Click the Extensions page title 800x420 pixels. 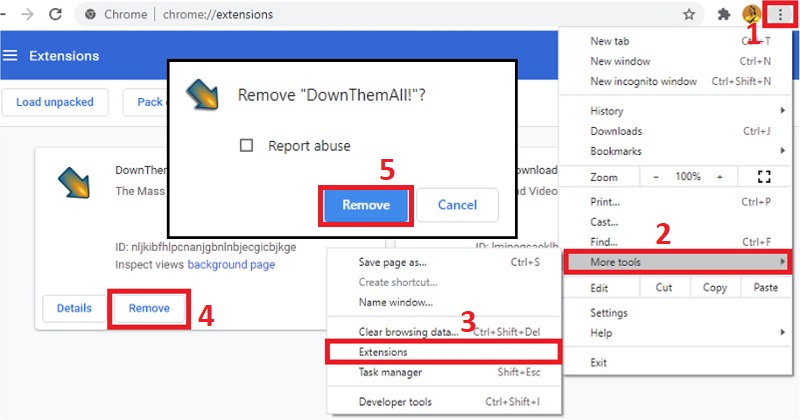[64, 56]
